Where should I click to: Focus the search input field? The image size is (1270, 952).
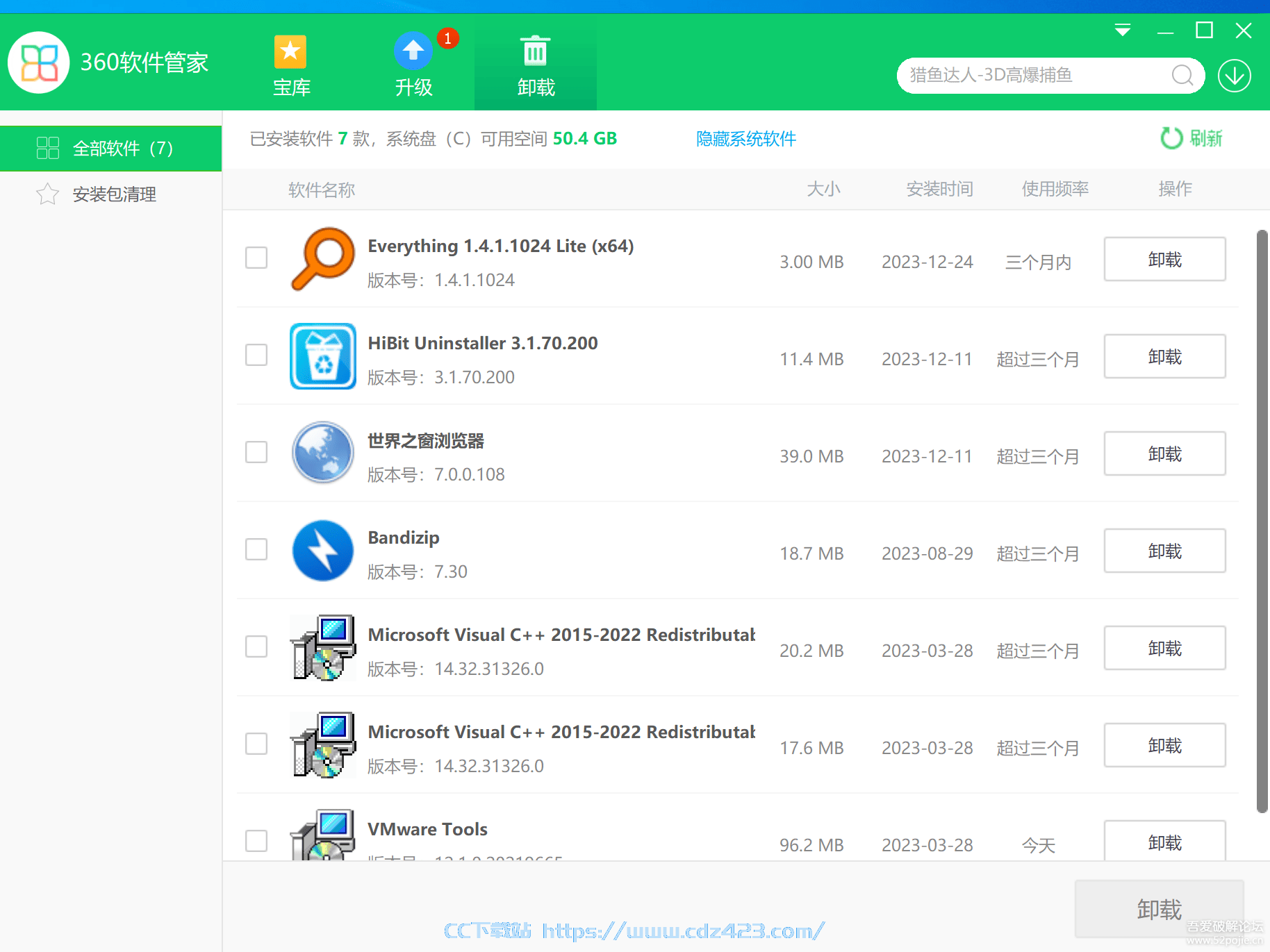[x=1035, y=75]
